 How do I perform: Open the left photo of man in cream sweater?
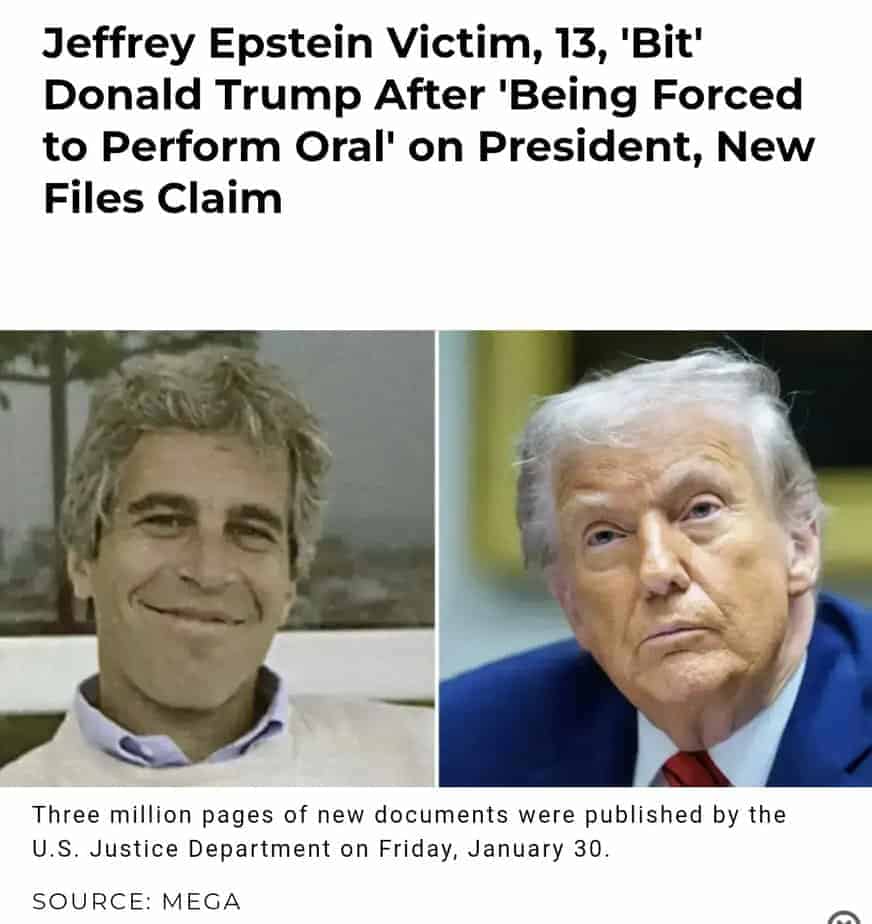point(217,559)
